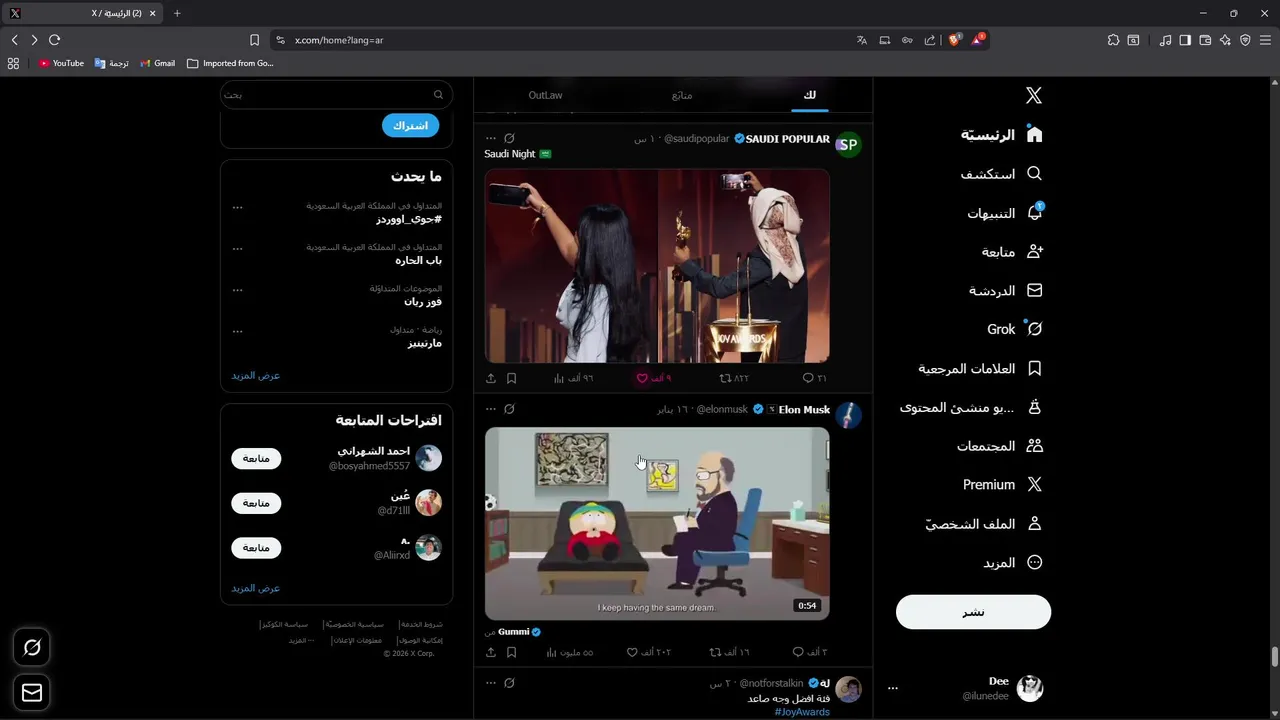Click the بحث search field
Viewport: 1280px width, 720px height.
[x=336, y=95]
